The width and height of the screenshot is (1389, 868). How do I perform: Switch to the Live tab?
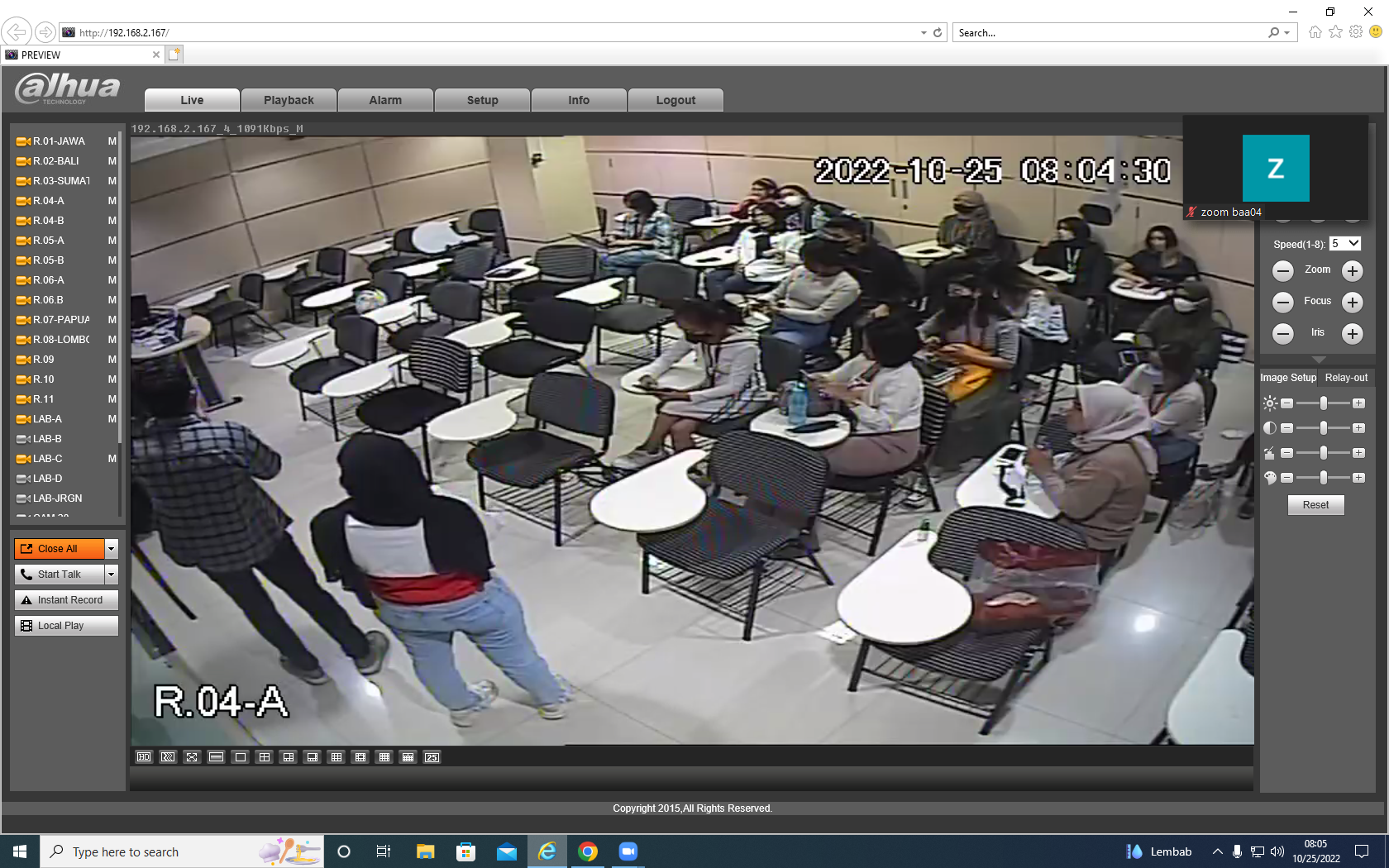[x=192, y=100]
